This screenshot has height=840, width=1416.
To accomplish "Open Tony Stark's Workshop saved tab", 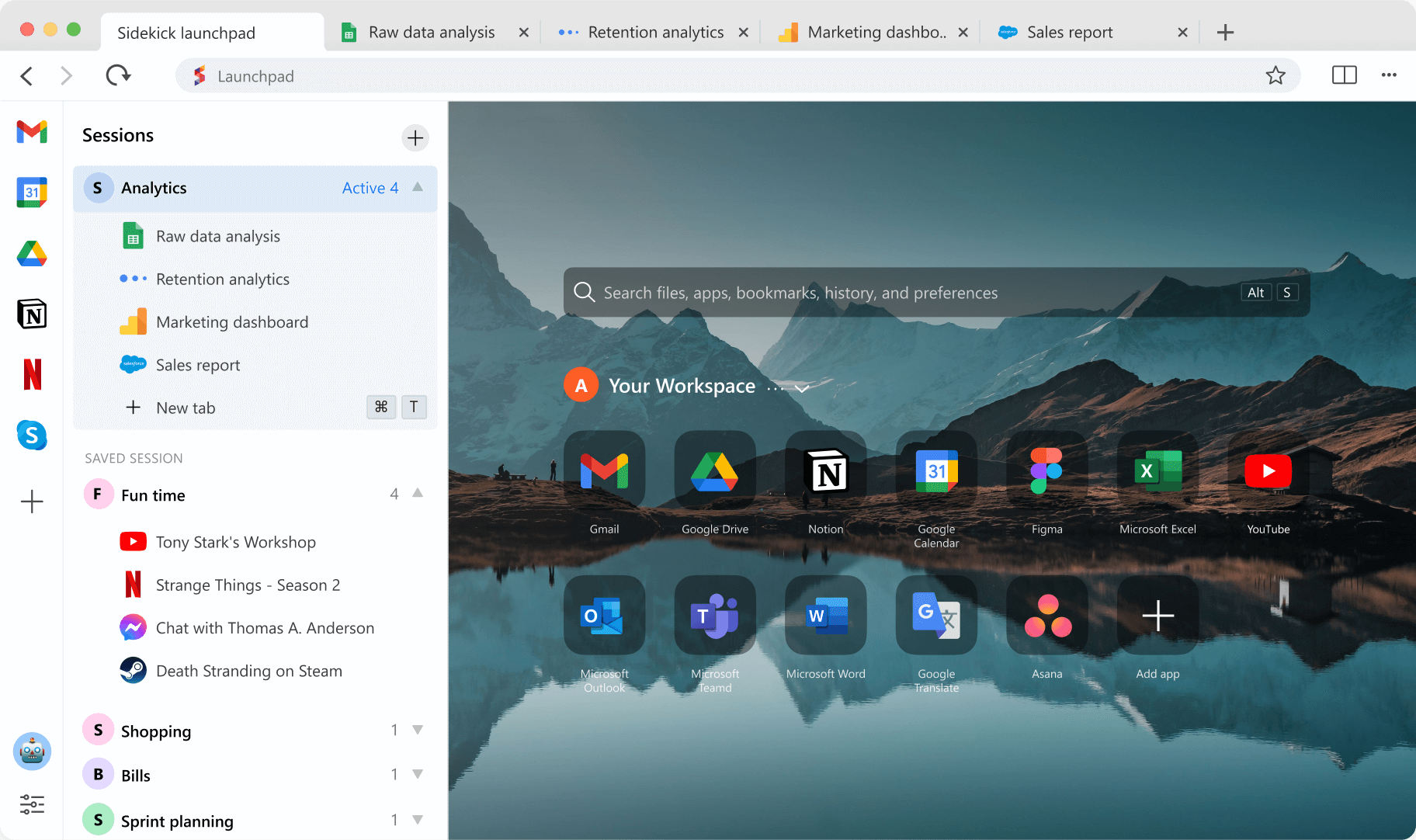I will pyautogui.click(x=255, y=542).
